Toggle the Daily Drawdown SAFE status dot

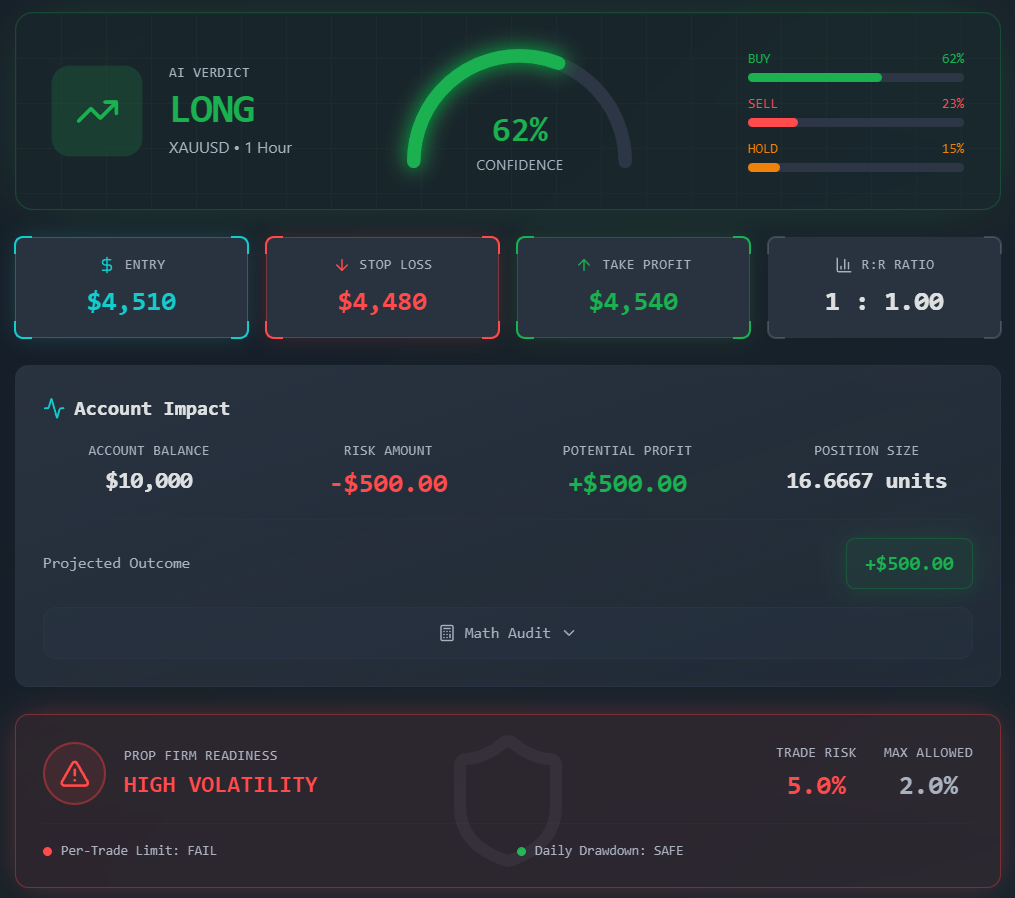pos(521,851)
